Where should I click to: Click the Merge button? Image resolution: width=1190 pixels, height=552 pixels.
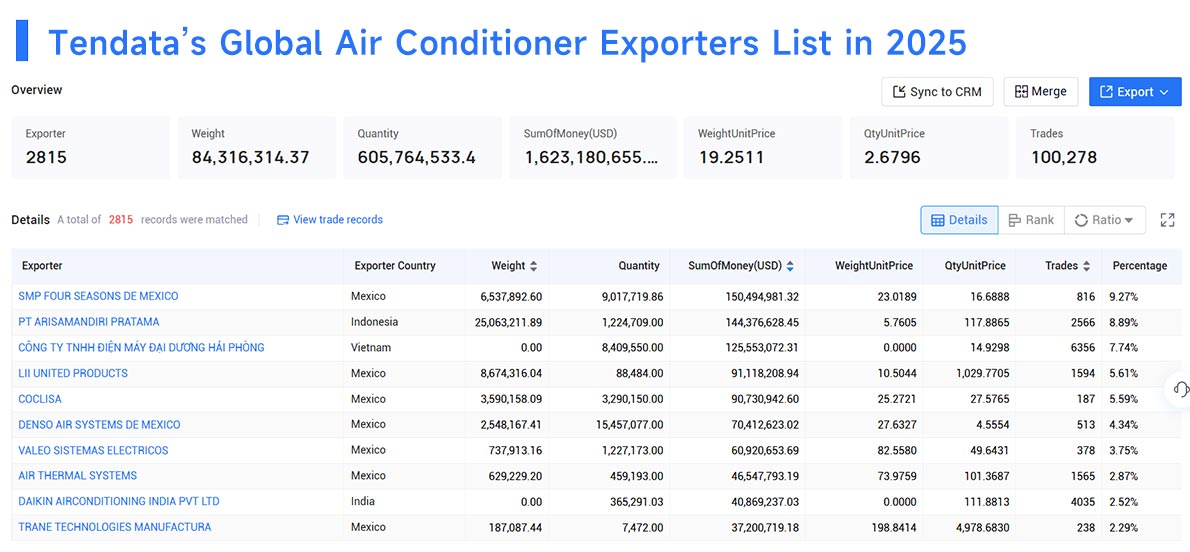pos(1040,92)
